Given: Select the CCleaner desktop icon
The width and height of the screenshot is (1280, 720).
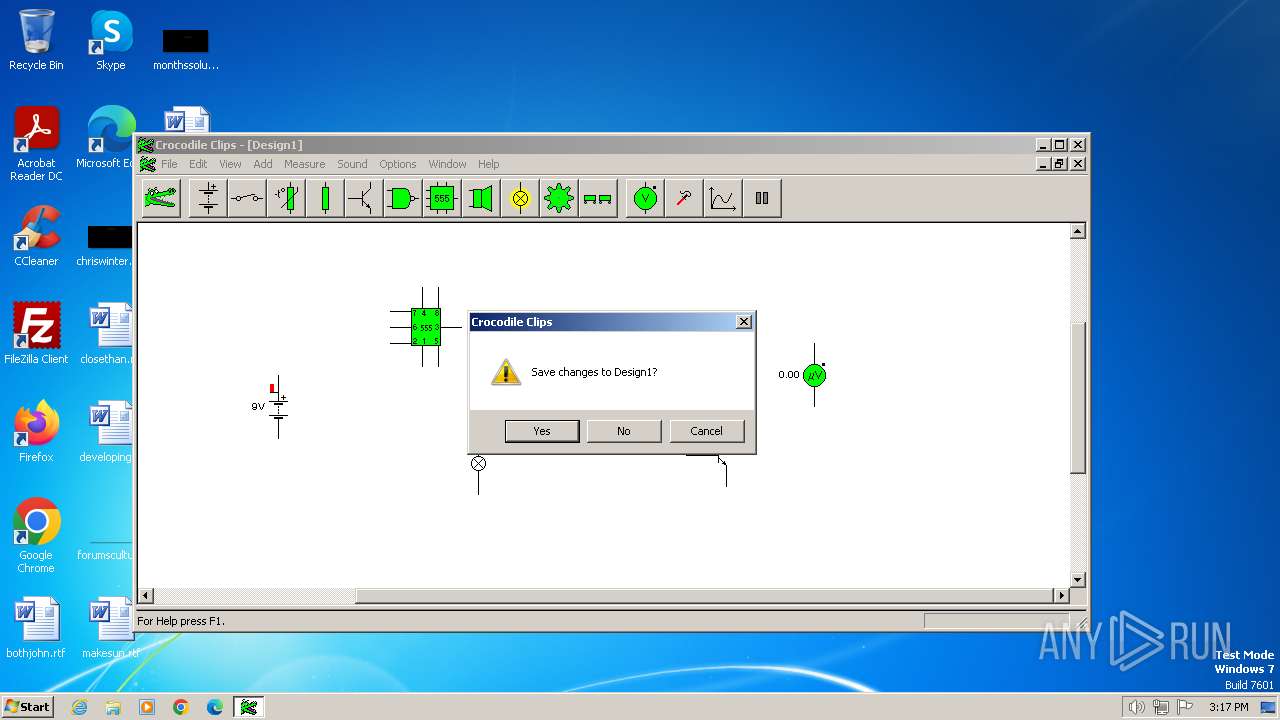Looking at the screenshot, I should (x=36, y=236).
